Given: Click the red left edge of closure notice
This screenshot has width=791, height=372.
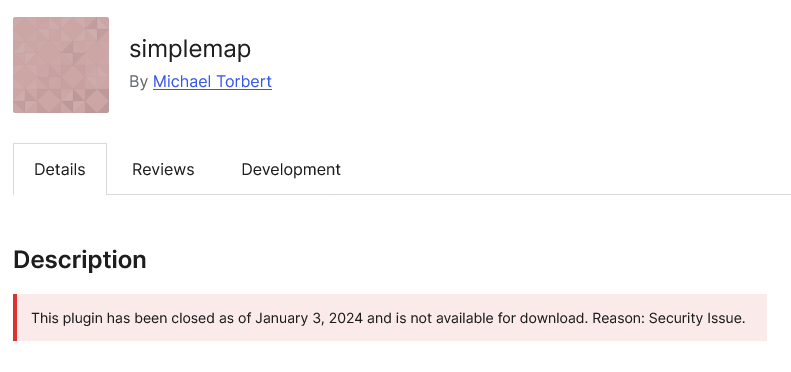Looking at the screenshot, I should [x=15, y=318].
